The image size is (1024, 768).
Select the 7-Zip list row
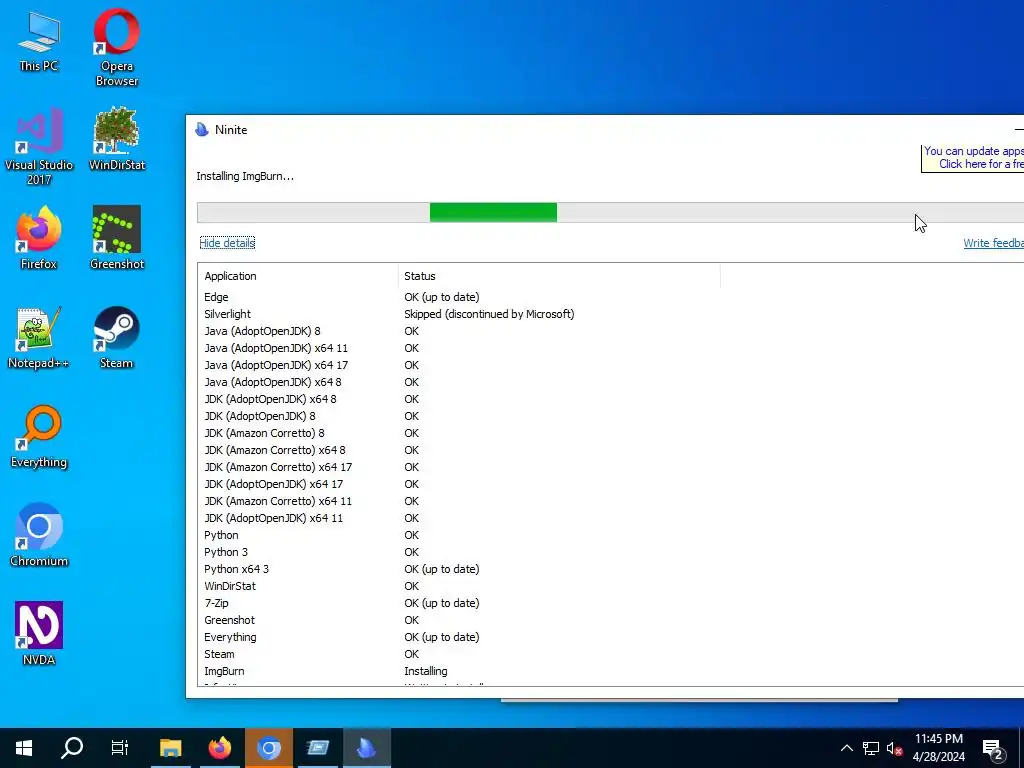coord(611,603)
